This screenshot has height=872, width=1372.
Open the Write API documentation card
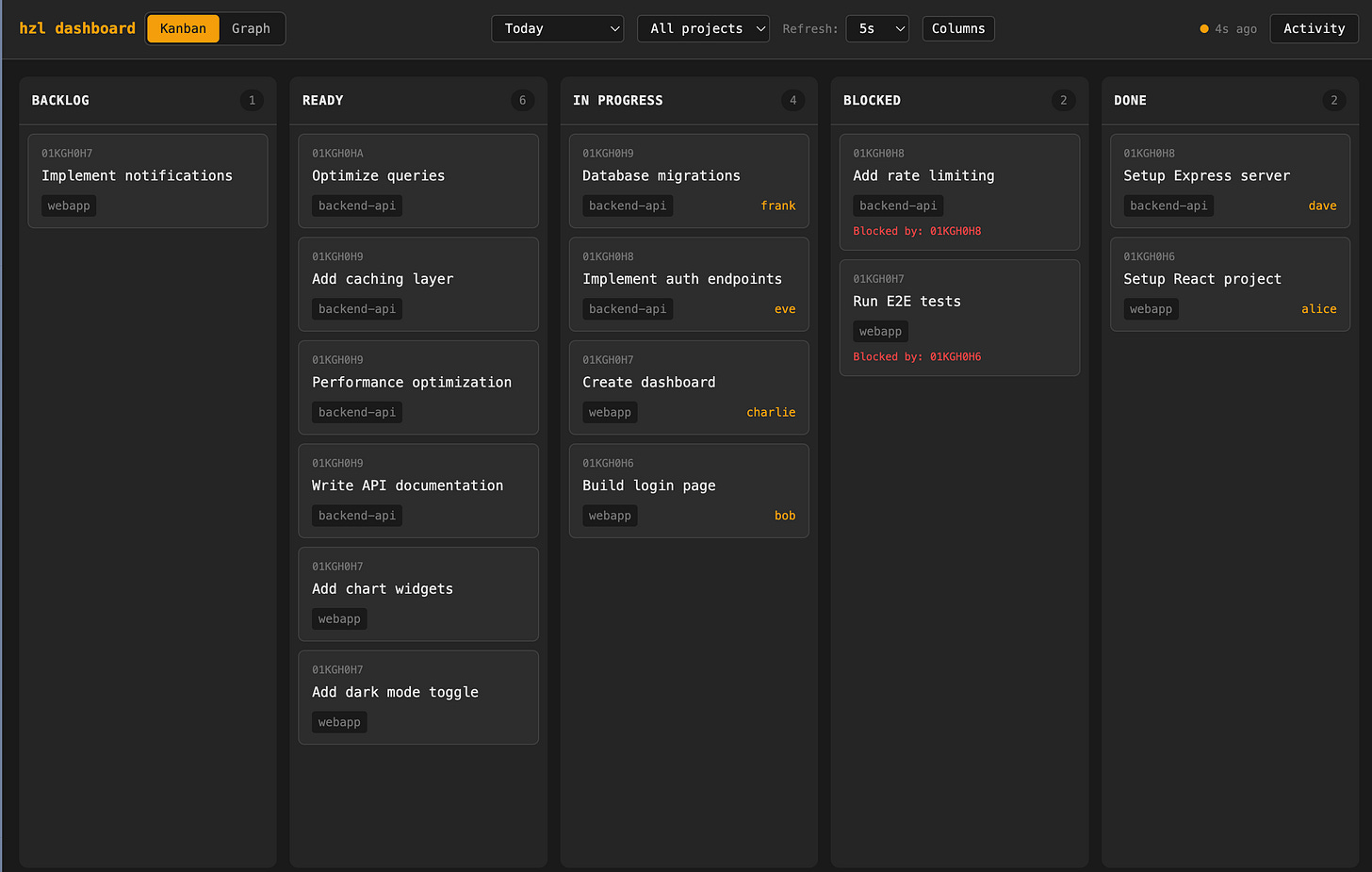[x=418, y=490]
